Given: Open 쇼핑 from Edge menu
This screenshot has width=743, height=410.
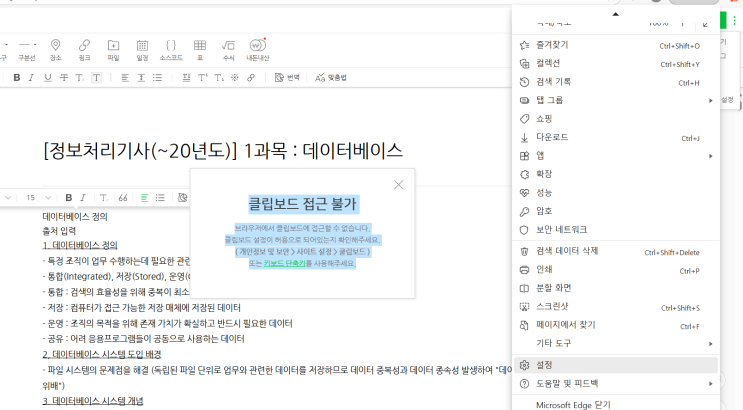Looking at the screenshot, I should pyautogui.click(x=616, y=119).
